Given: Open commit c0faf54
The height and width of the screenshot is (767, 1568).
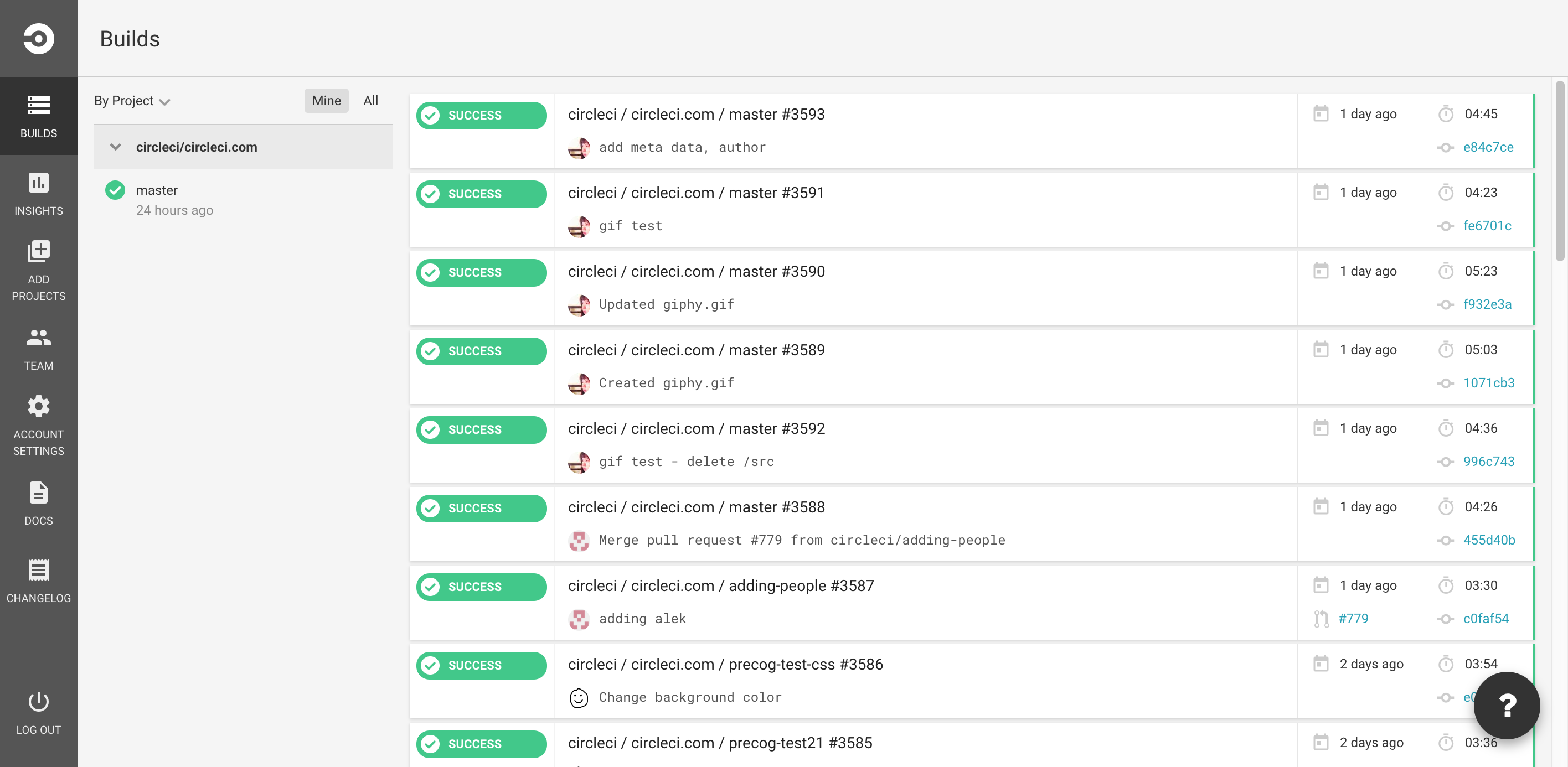Looking at the screenshot, I should (1486, 619).
